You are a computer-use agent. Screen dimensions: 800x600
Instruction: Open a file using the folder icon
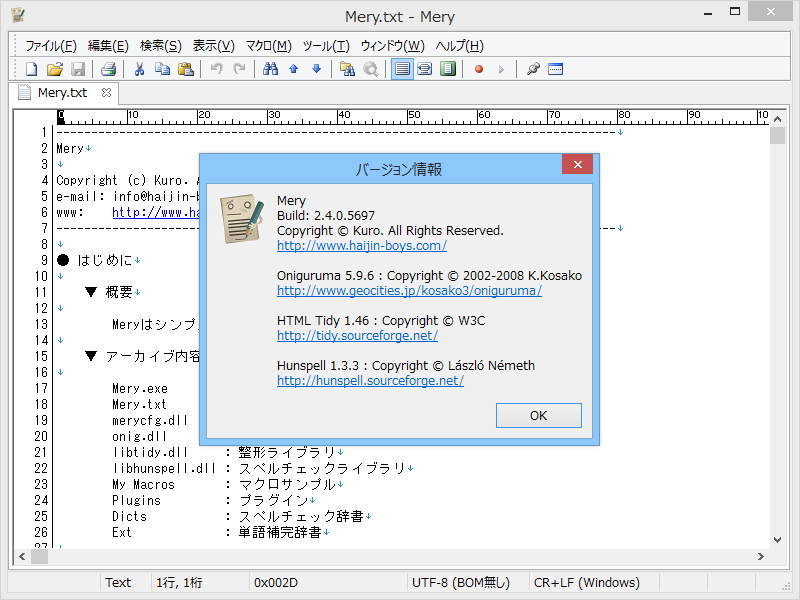(x=55, y=68)
